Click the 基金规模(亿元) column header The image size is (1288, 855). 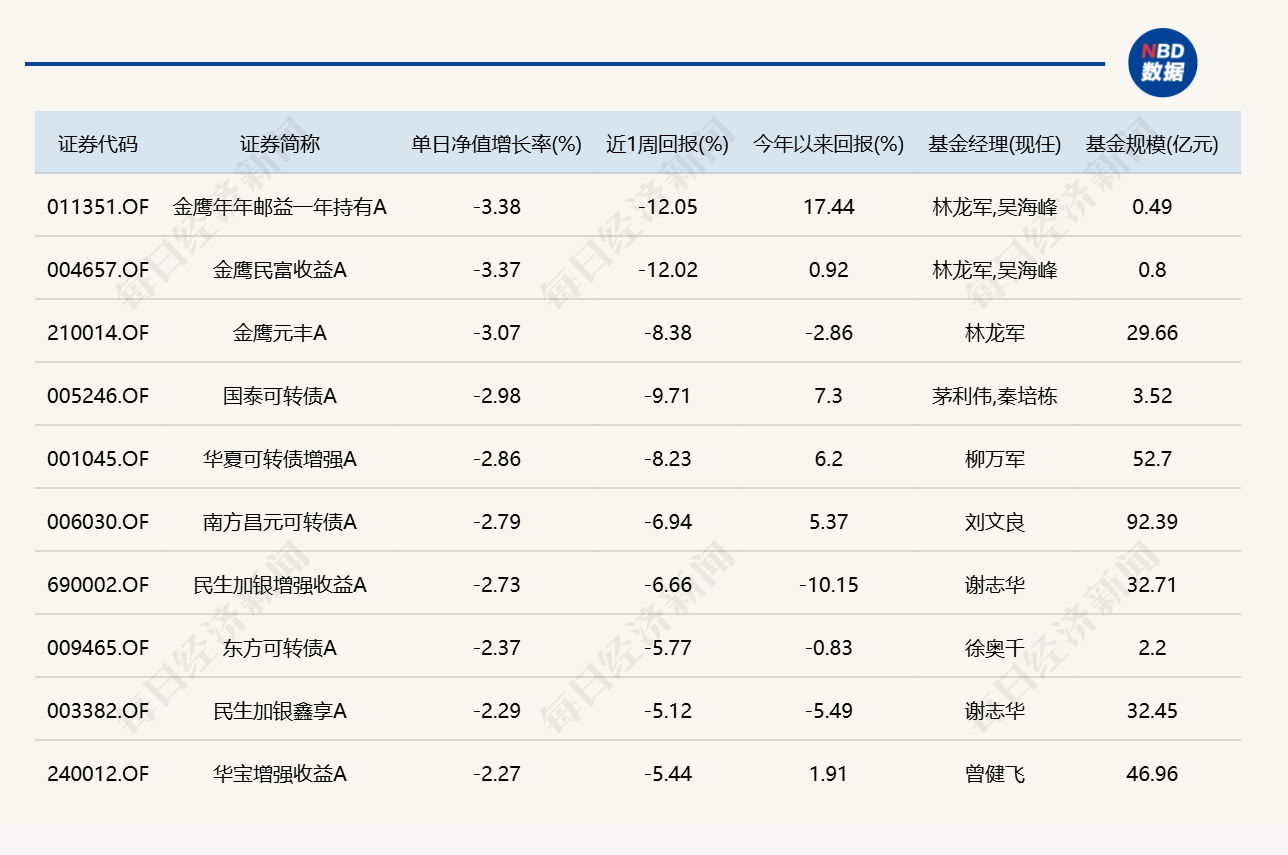coord(1152,144)
